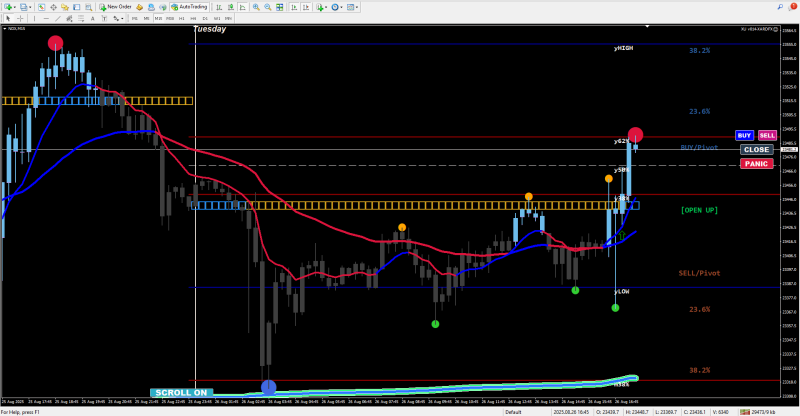Toggle the SCROLL ON button
The height and width of the screenshot is (416, 800).
tap(182, 393)
